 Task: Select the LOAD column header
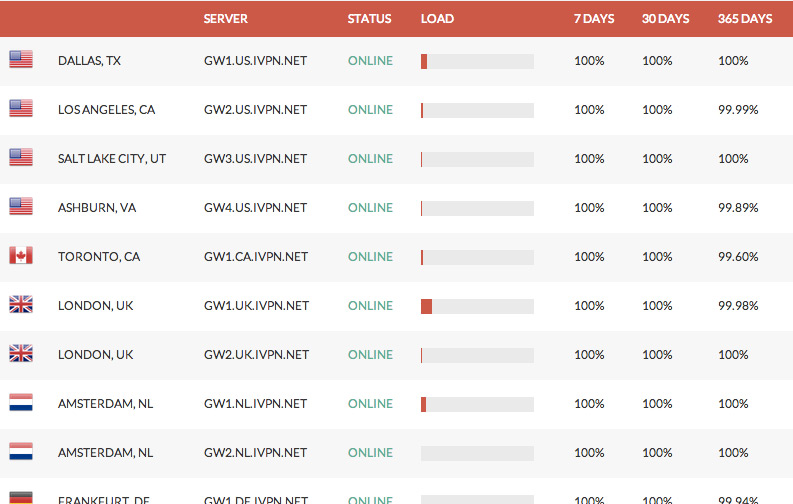(437, 18)
